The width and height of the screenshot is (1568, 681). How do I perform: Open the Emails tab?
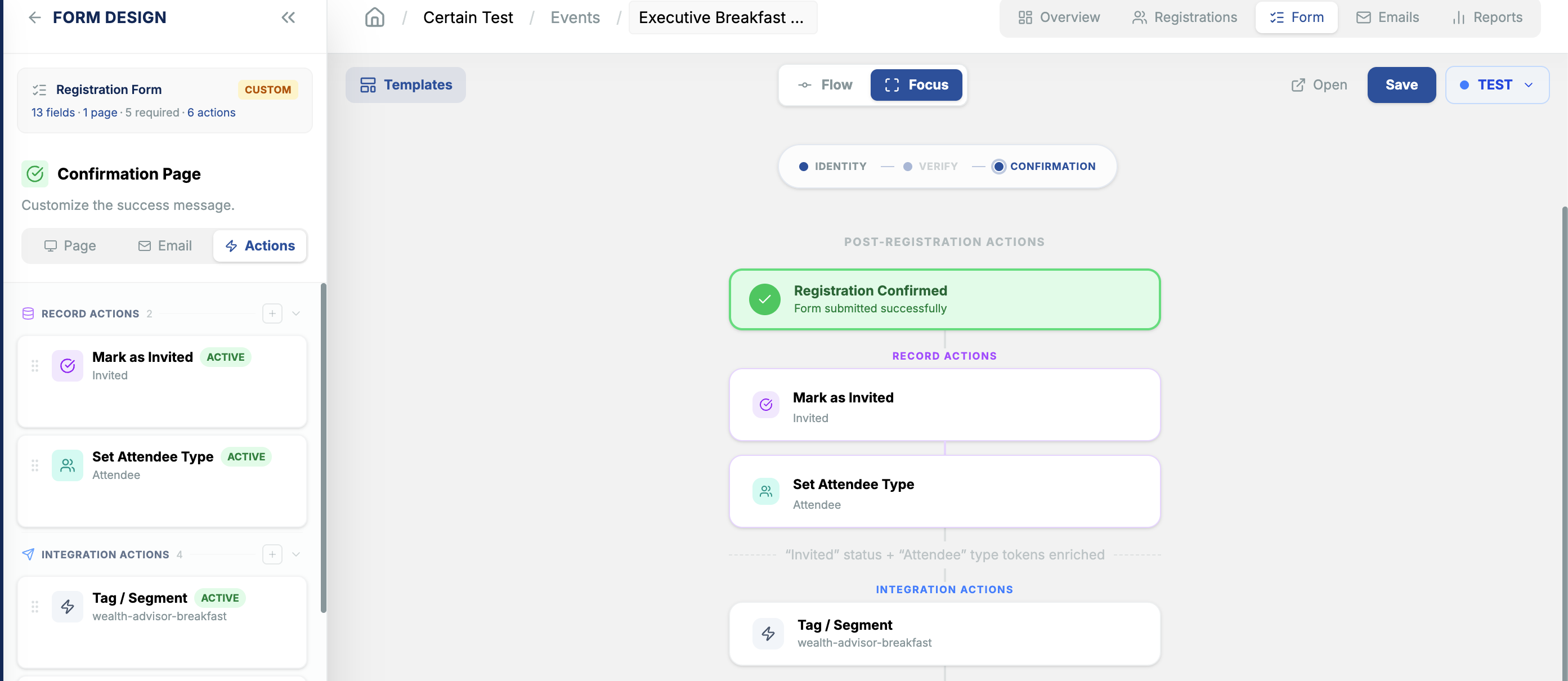pyautogui.click(x=1387, y=17)
